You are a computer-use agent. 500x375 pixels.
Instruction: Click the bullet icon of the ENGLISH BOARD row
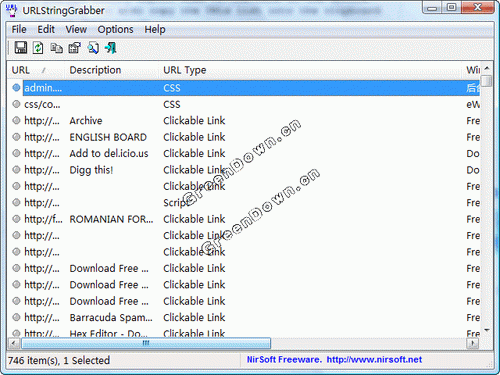[x=16, y=137]
